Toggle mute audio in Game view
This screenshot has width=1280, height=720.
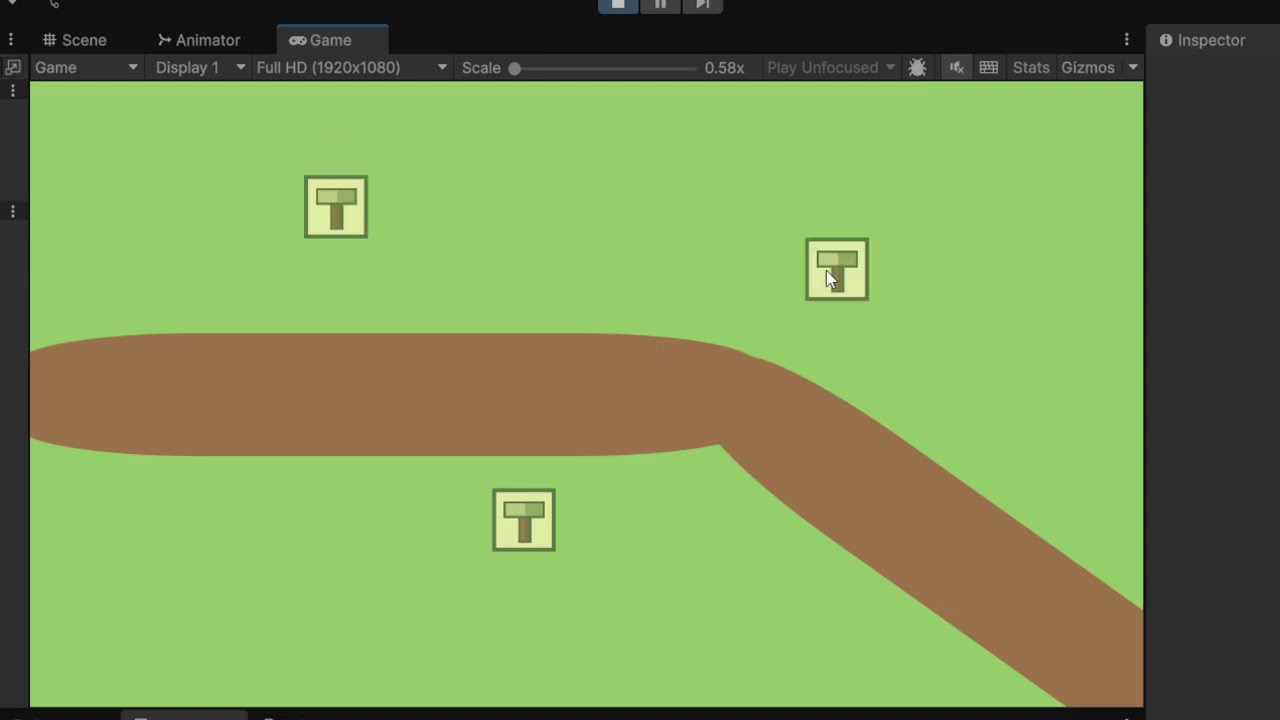[957, 67]
